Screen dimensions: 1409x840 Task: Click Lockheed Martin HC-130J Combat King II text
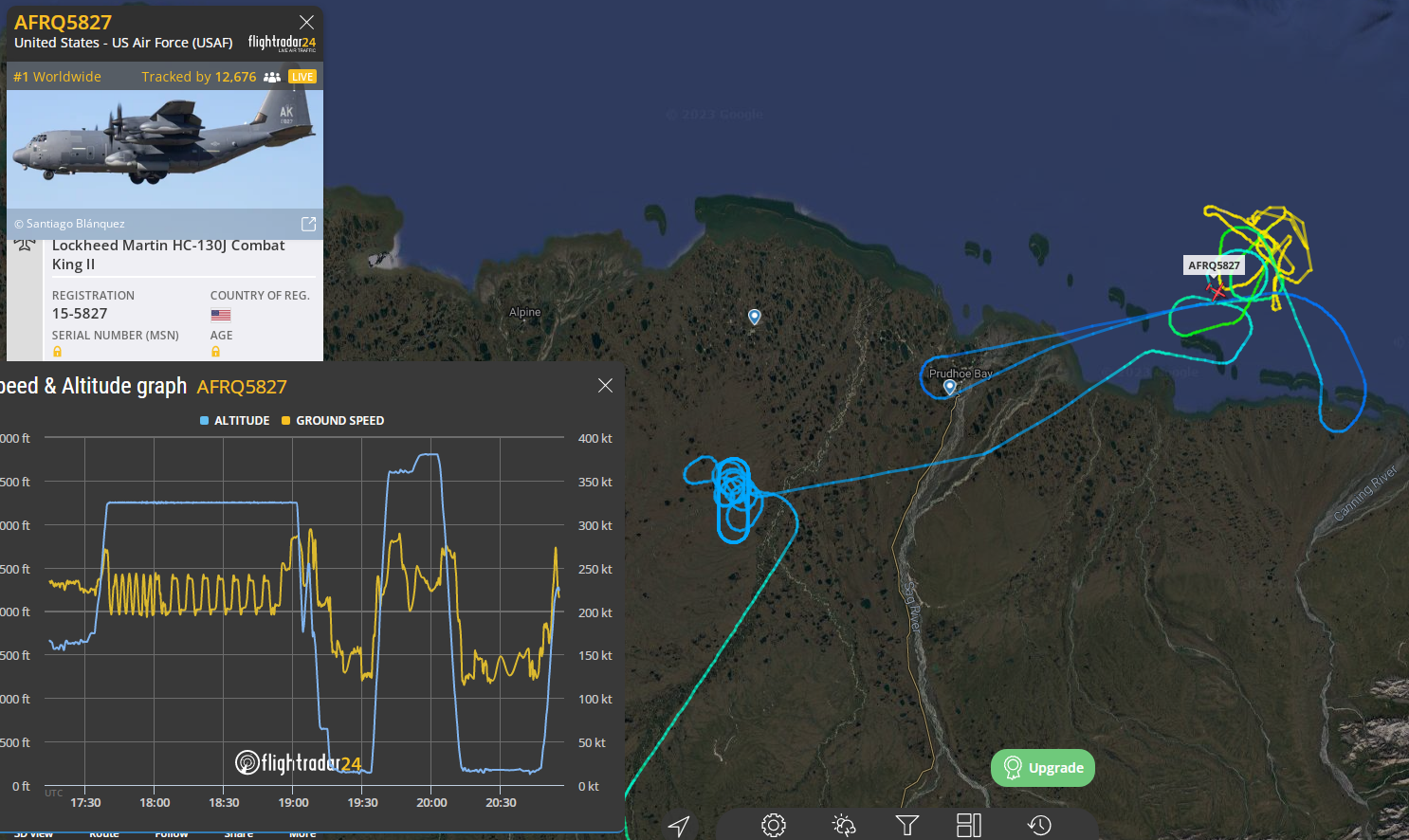(x=168, y=255)
